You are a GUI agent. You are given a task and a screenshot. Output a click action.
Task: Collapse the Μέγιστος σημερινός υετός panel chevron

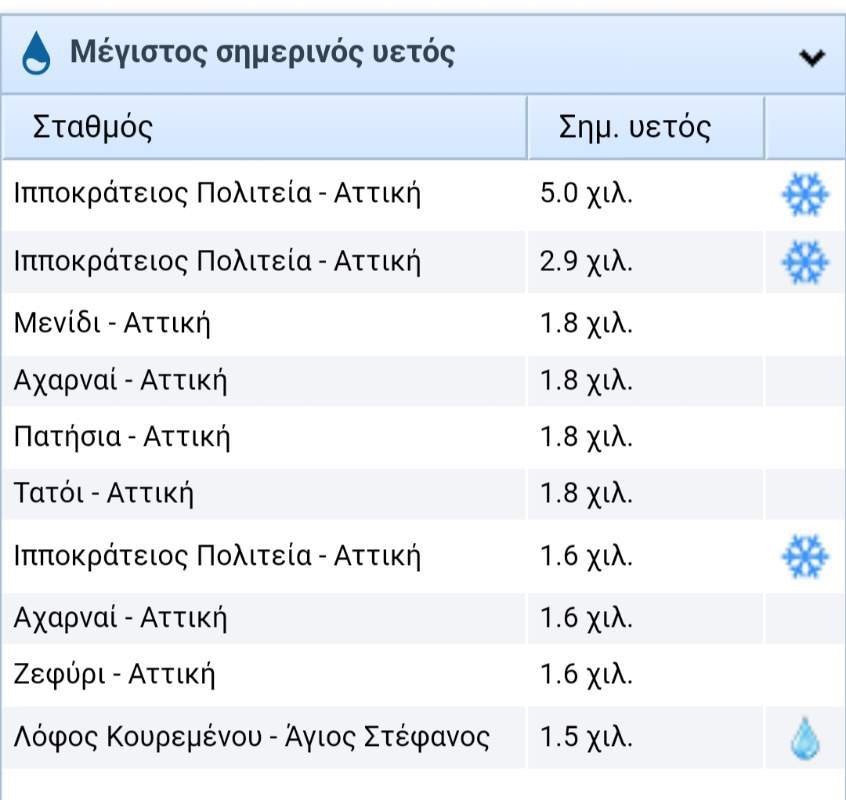tap(812, 57)
